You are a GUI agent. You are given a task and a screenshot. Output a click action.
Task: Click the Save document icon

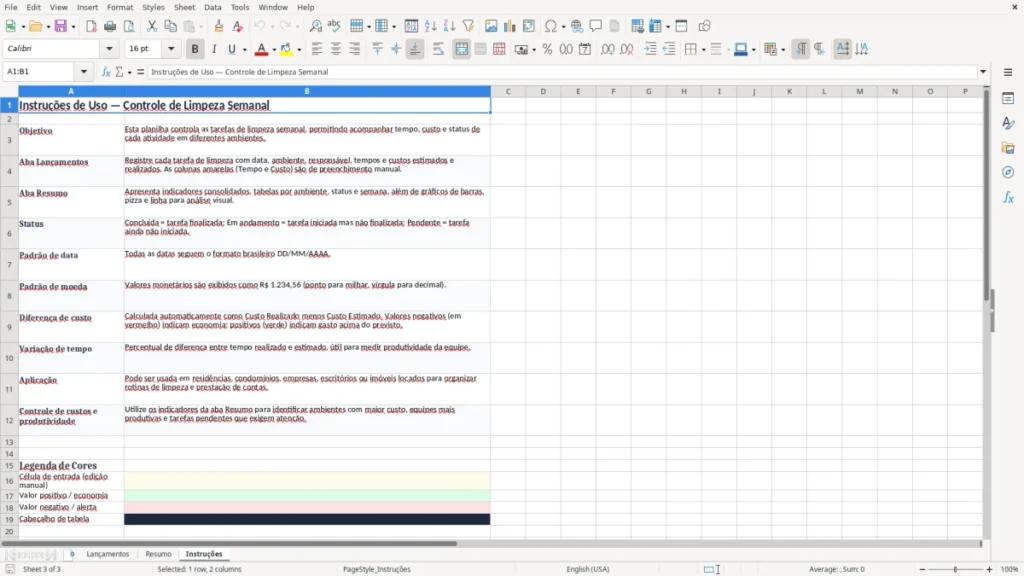pos(61,26)
